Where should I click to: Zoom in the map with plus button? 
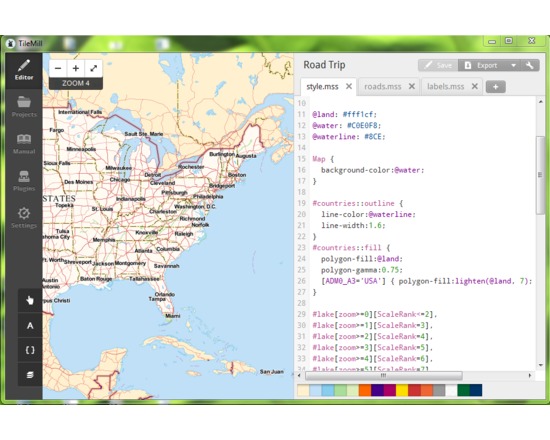(x=76, y=68)
